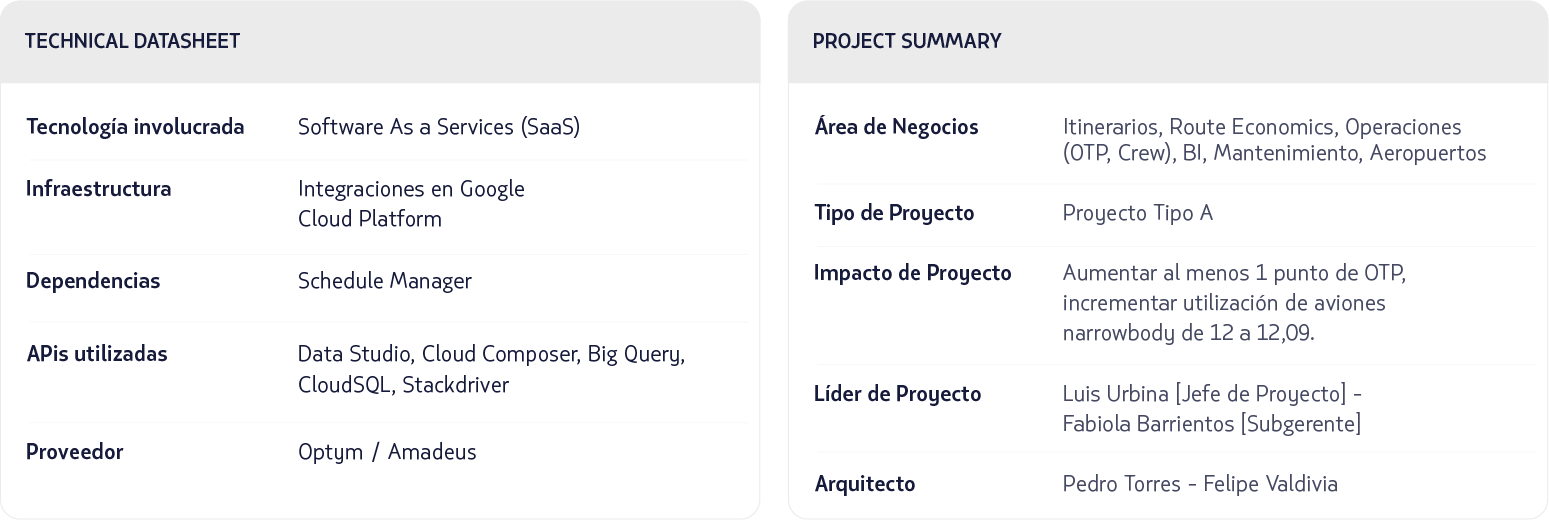This screenshot has height=520, width=1549.
Task: Click the Schedule Manager value
Action: [x=384, y=281]
